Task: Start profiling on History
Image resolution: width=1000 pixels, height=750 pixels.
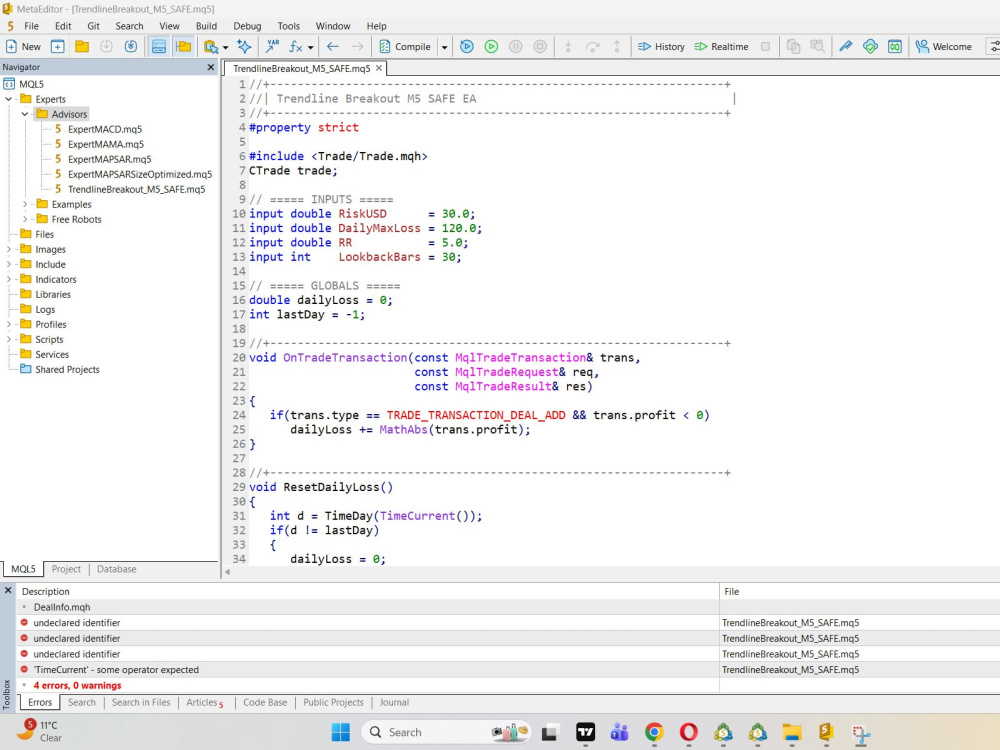Action: coord(661,47)
